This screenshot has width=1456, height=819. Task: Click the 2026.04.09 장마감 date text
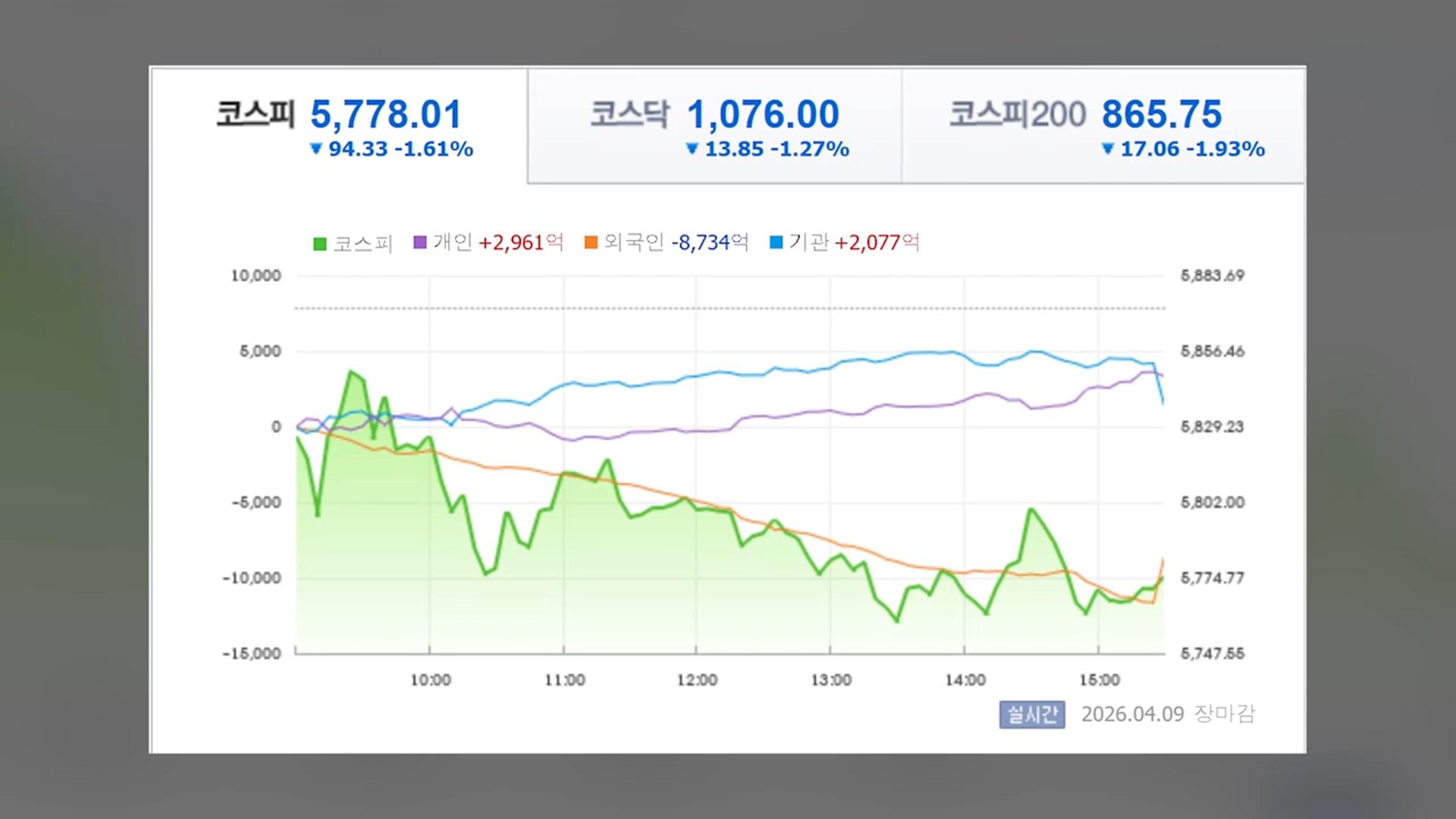(1168, 714)
